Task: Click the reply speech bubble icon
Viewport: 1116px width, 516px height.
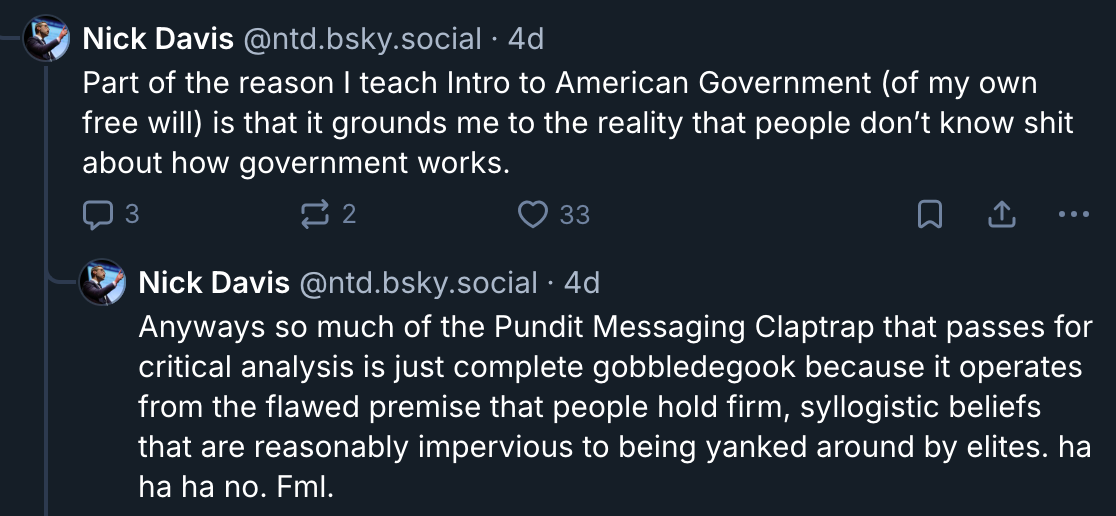Action: [x=97, y=214]
